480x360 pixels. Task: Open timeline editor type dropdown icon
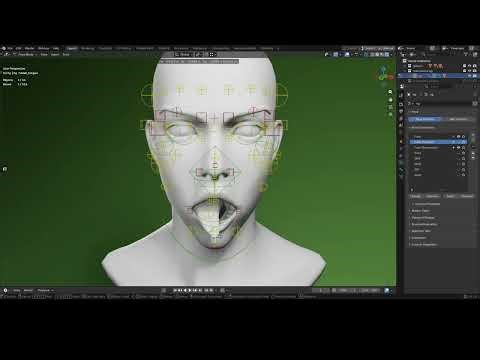(x=6, y=290)
